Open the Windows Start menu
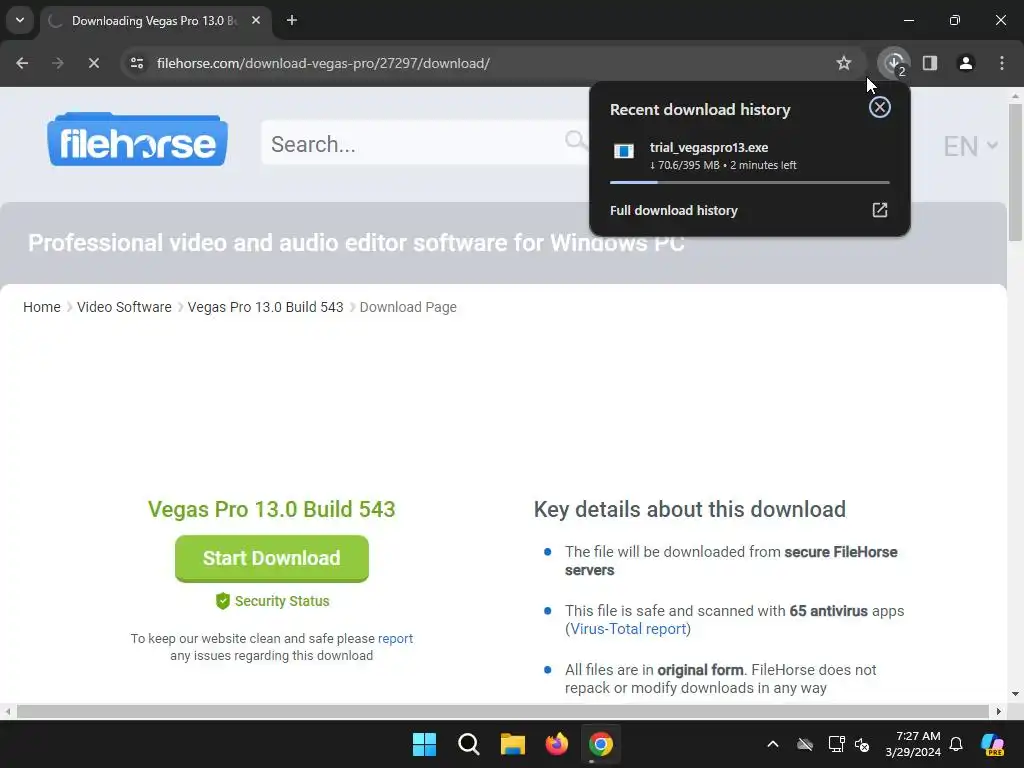 click(424, 744)
